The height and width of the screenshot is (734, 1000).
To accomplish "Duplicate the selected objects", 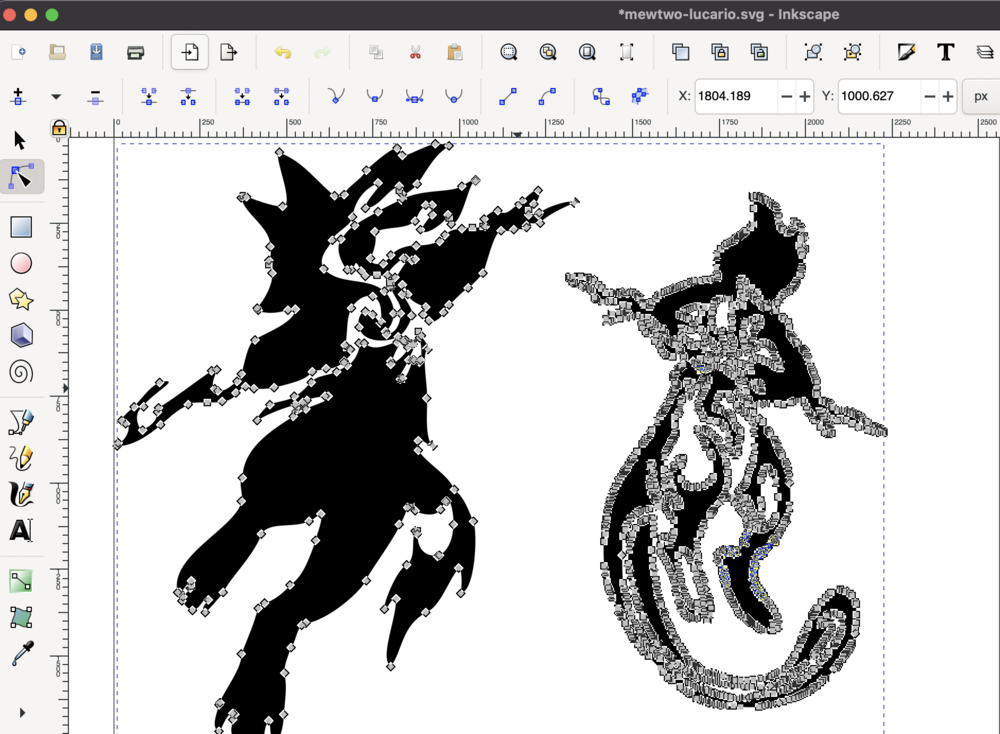I will click(x=680, y=52).
